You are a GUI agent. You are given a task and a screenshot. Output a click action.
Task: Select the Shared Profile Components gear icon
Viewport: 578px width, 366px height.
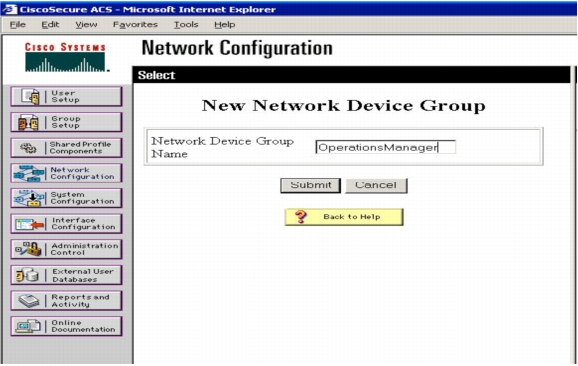tap(28, 148)
